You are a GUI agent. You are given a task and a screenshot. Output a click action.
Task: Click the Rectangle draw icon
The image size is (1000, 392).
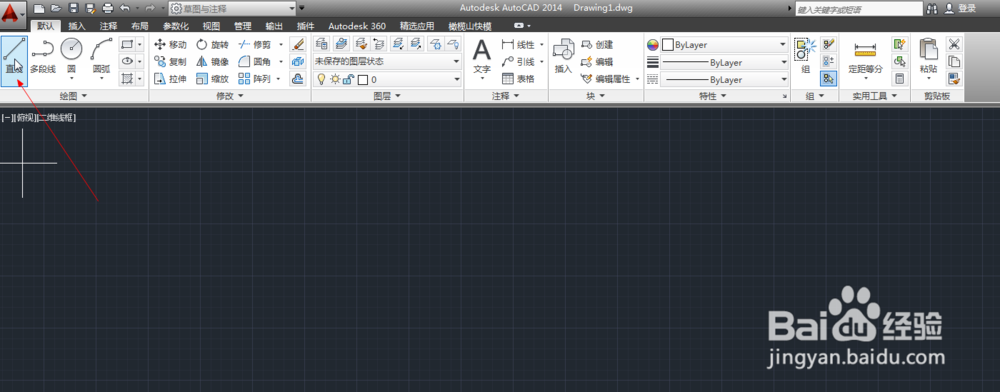[128, 45]
